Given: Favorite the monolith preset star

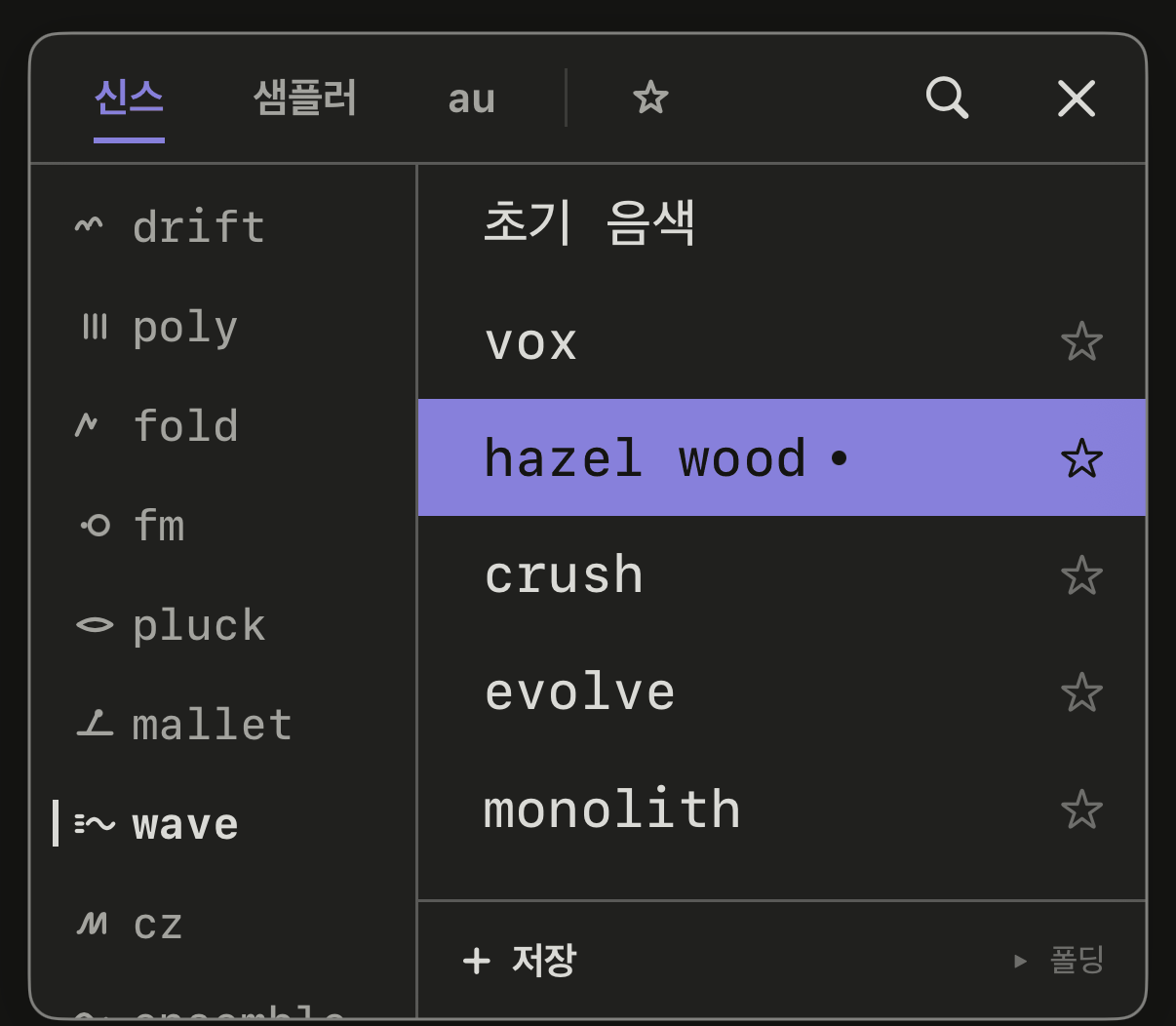Looking at the screenshot, I should [x=1081, y=809].
